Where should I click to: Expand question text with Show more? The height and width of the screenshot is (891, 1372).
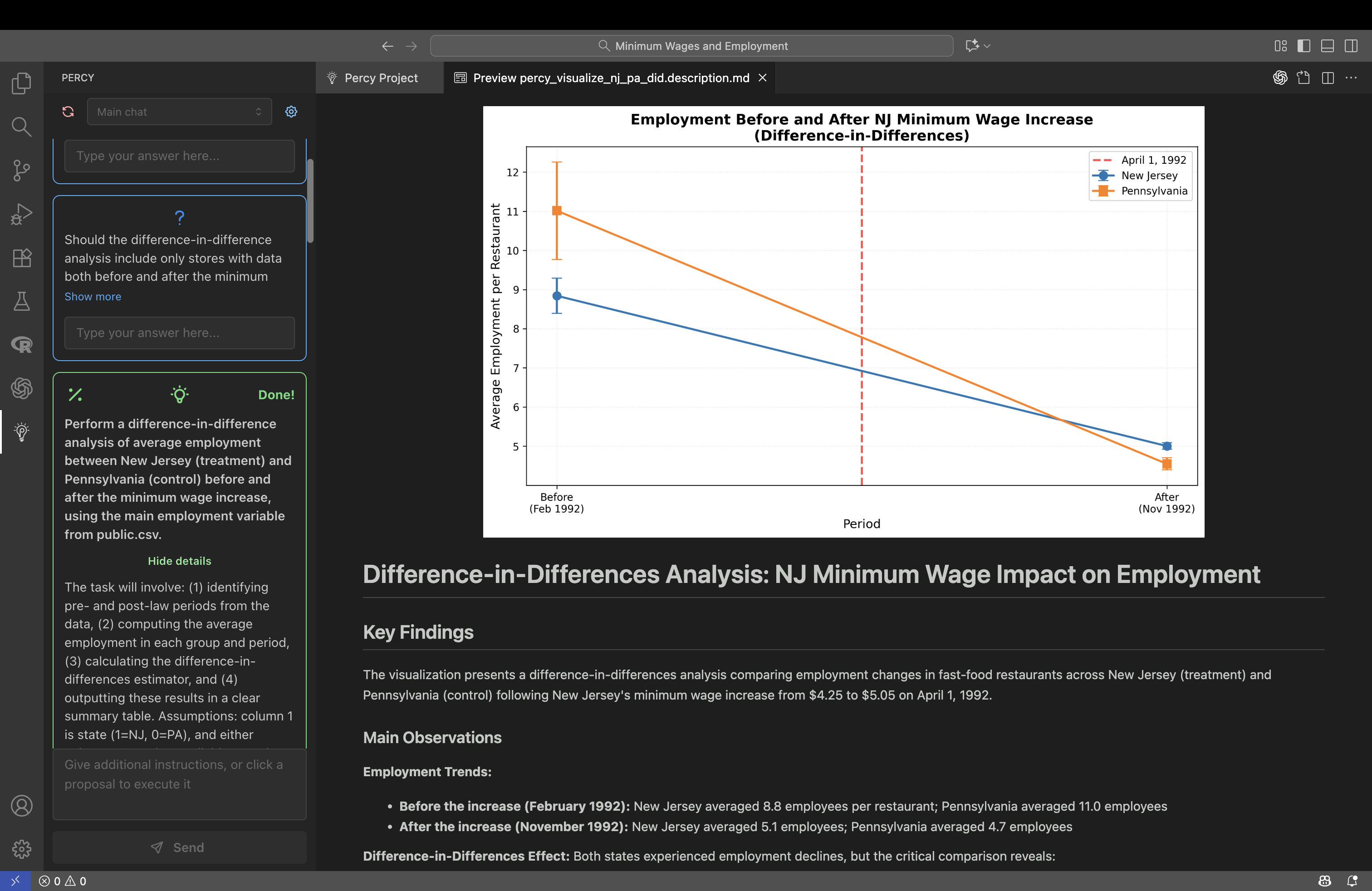pyautogui.click(x=93, y=296)
